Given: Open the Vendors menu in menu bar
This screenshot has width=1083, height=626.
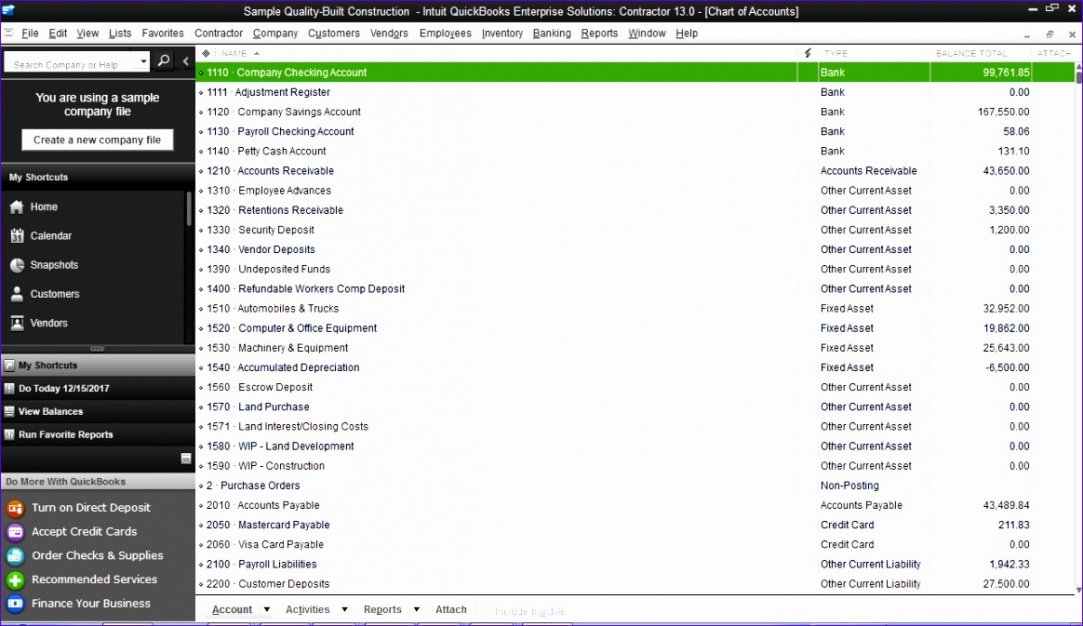Looking at the screenshot, I should [x=389, y=33].
